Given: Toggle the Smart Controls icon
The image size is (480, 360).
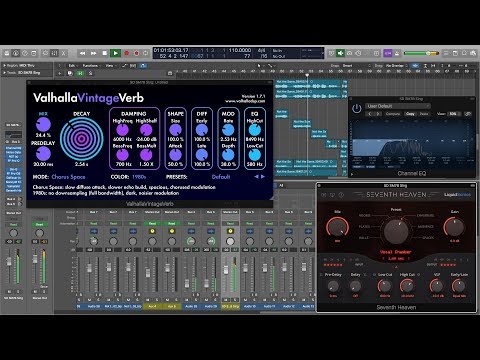Looking at the screenshot, I should point(45,53).
